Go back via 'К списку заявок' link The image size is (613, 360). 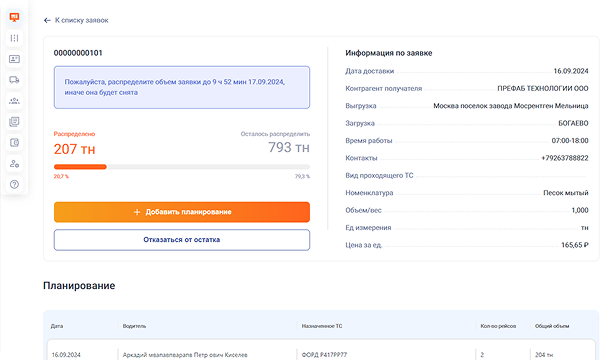click(x=81, y=20)
